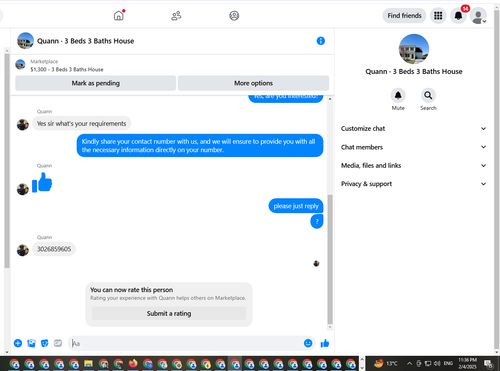The height and width of the screenshot is (371, 500).
Task: Mark the listing as pending
Action: [95, 83]
